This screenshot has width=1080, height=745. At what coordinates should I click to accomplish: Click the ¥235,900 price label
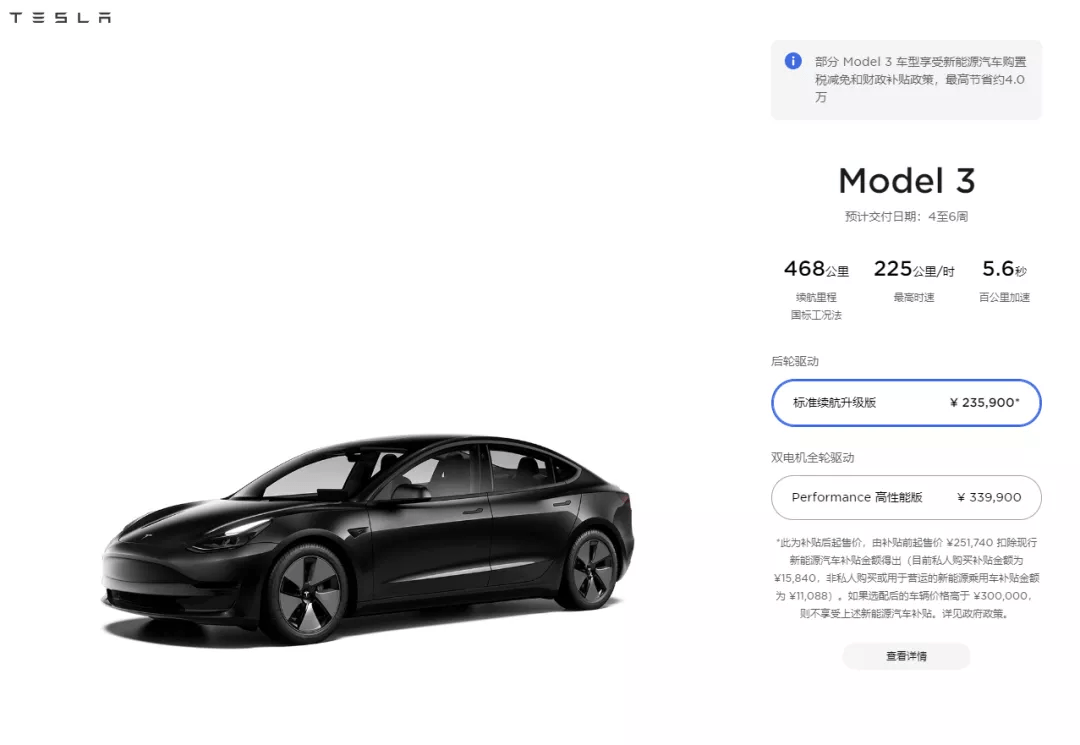(x=984, y=403)
